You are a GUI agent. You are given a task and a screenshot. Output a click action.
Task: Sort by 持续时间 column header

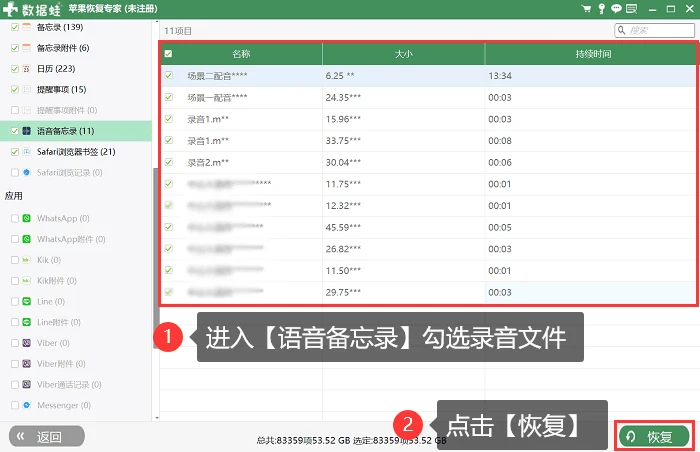[592, 54]
